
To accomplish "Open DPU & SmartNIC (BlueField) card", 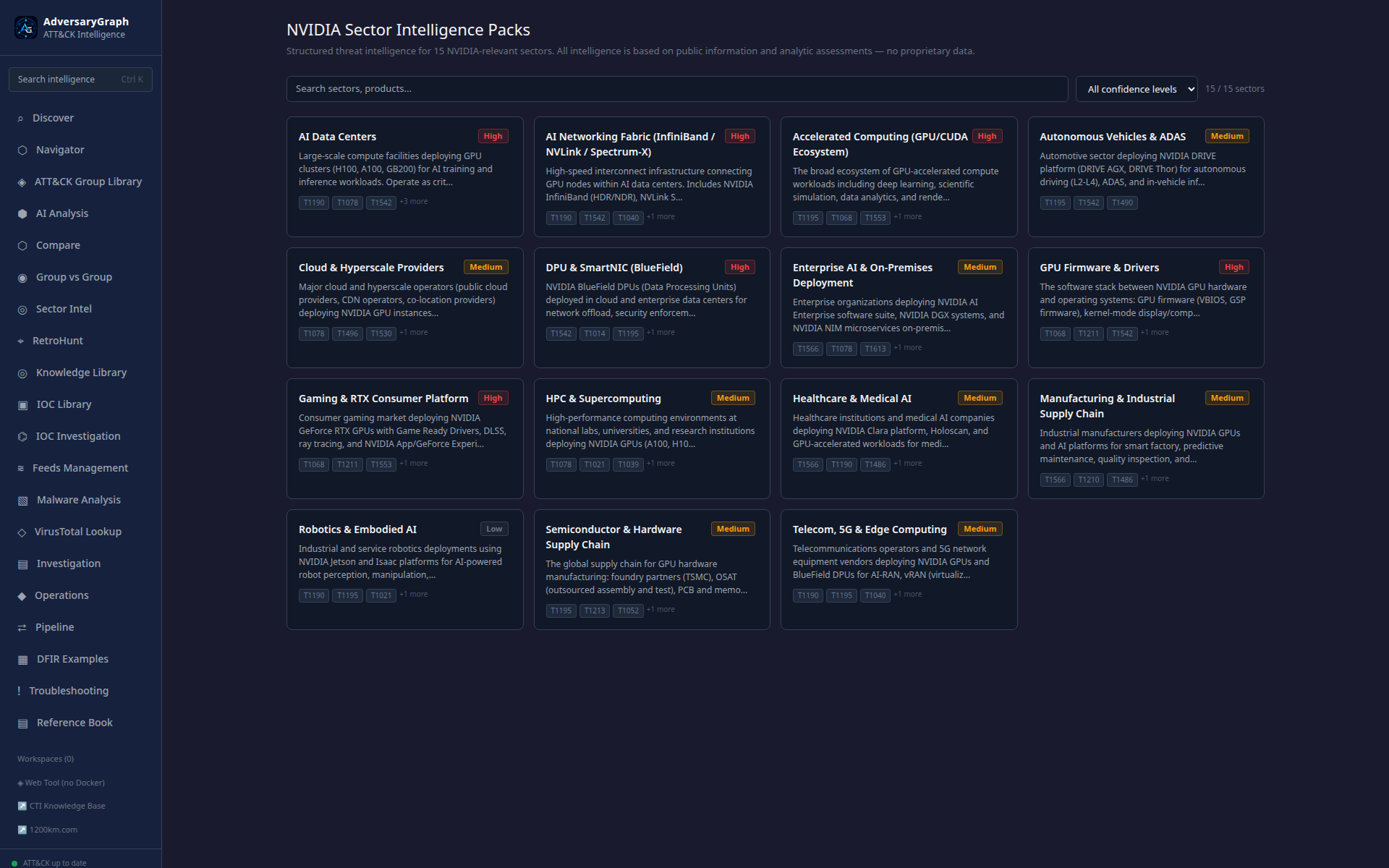I will point(652,307).
